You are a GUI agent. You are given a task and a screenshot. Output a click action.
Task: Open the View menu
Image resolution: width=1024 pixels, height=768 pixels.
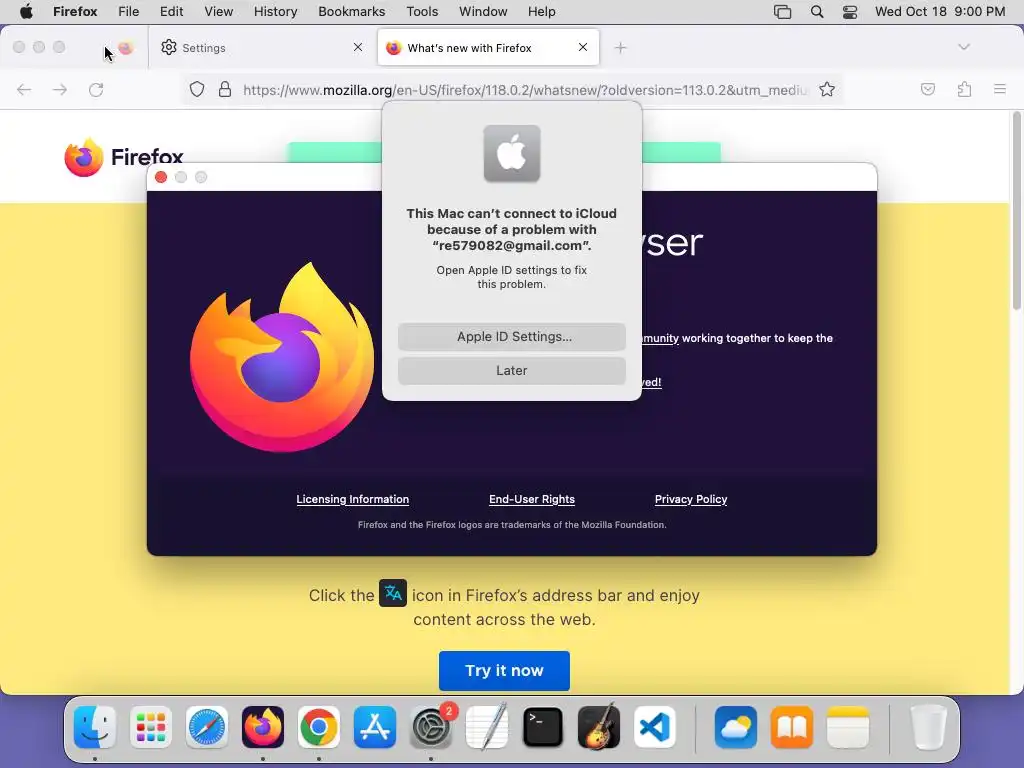pyautogui.click(x=218, y=11)
